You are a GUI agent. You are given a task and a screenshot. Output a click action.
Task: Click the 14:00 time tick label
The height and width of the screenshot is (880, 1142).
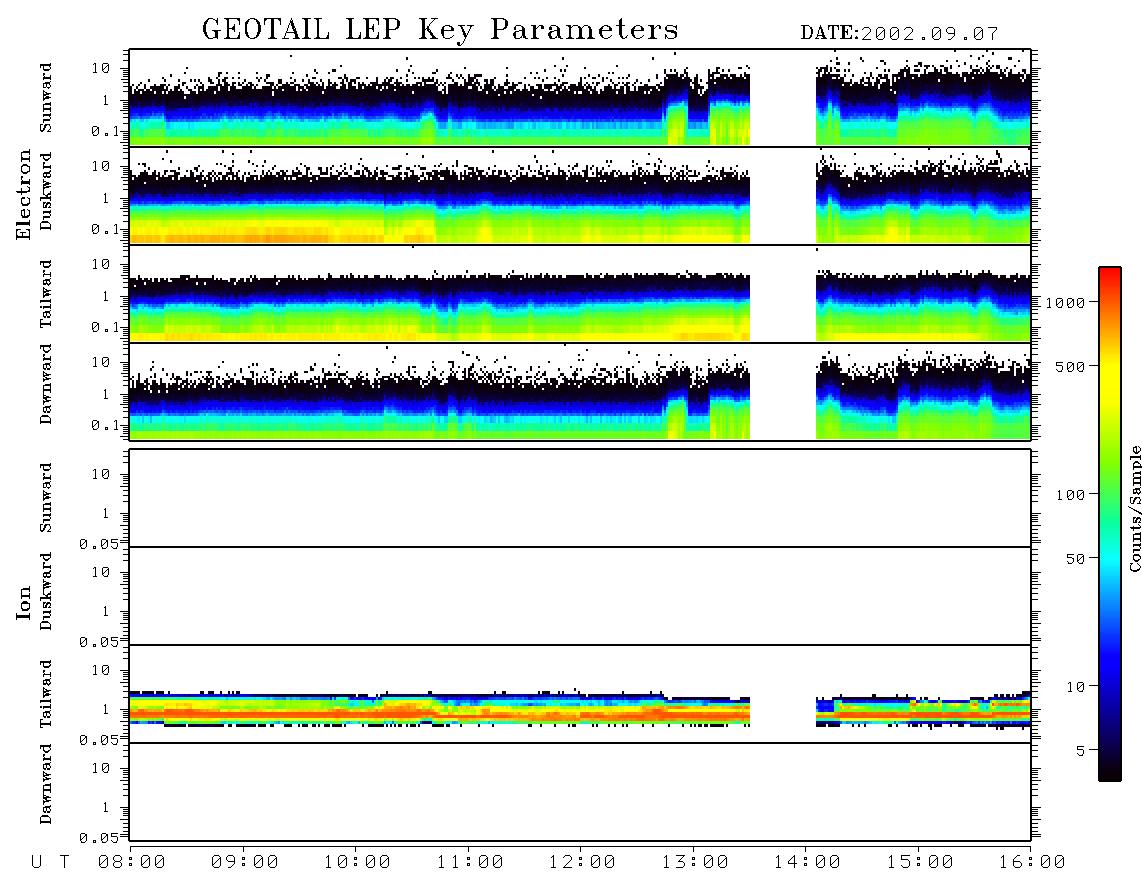click(x=807, y=862)
